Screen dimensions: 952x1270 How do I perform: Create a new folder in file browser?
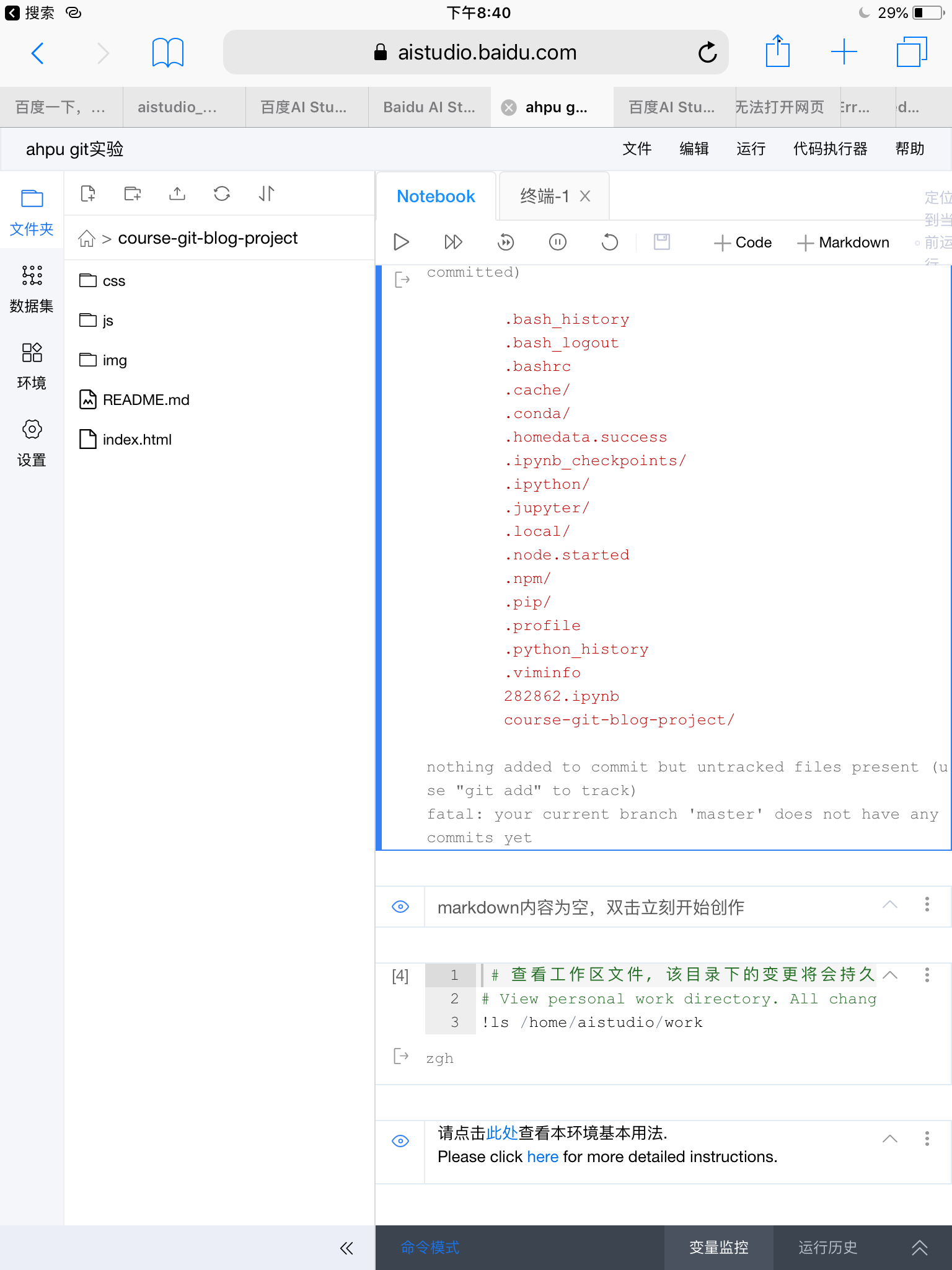[133, 194]
